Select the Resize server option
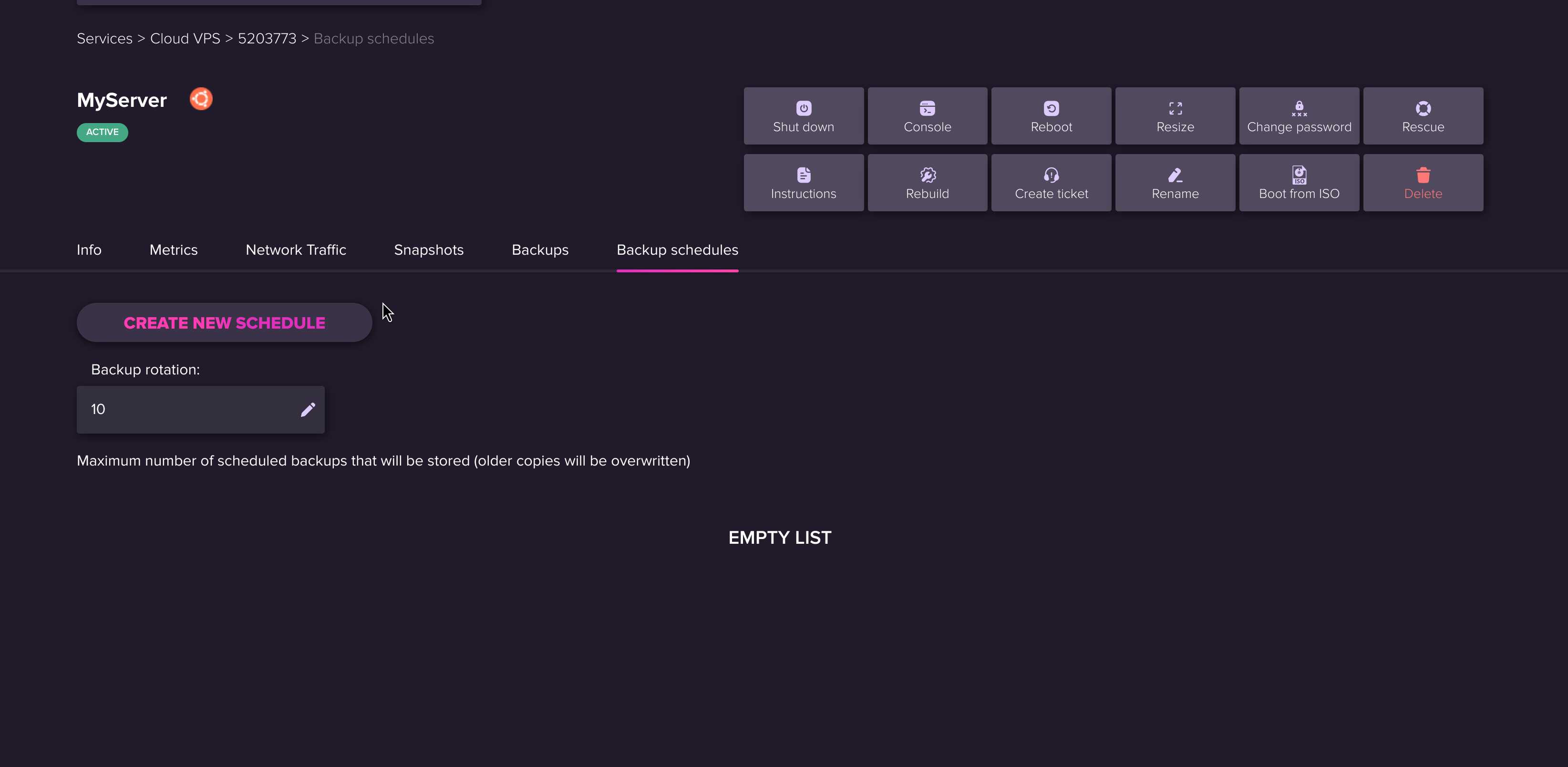 pyautogui.click(x=1175, y=115)
